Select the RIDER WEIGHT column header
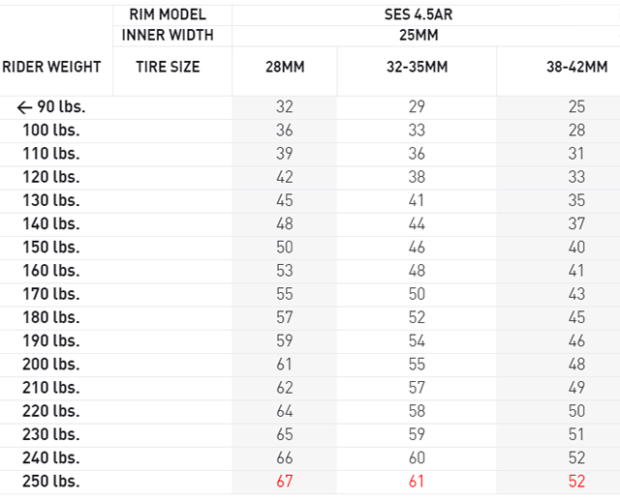 tap(52, 67)
